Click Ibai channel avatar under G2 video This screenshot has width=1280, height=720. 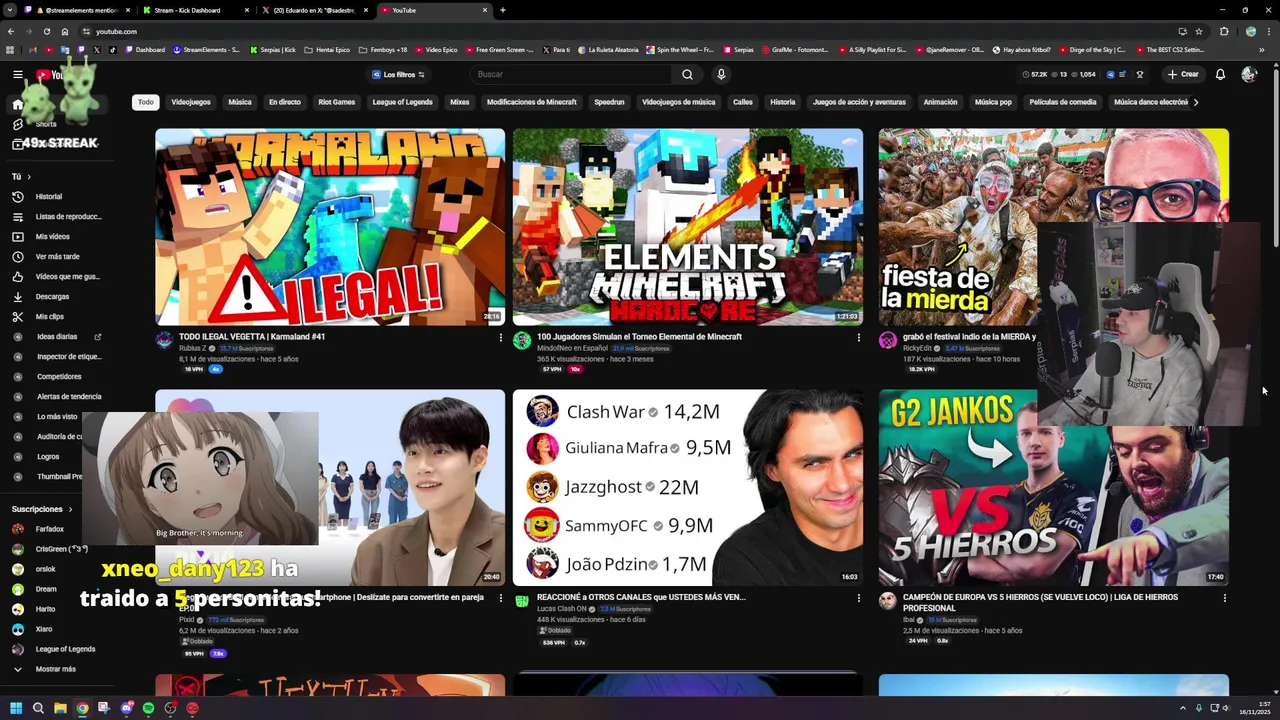coord(887,601)
